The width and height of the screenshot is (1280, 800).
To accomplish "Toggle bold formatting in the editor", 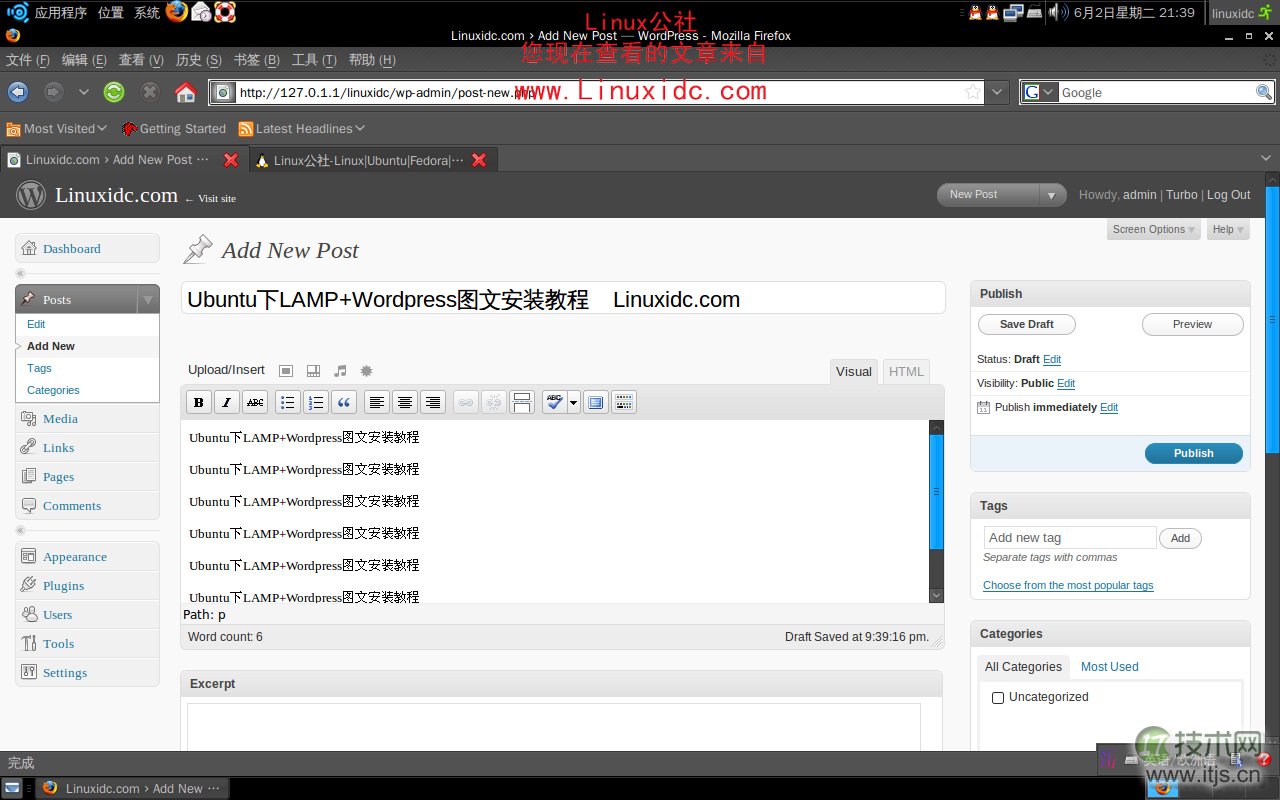I will (199, 402).
